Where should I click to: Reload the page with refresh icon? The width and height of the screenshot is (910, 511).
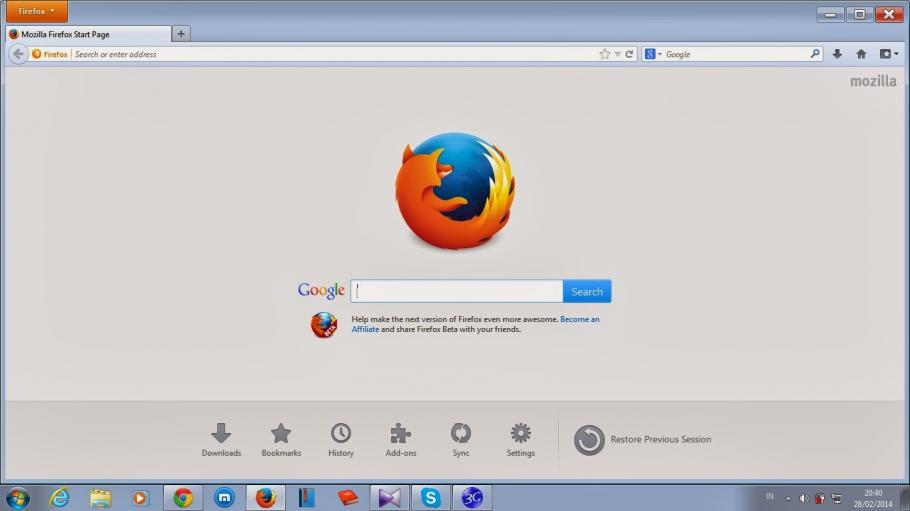click(629, 54)
